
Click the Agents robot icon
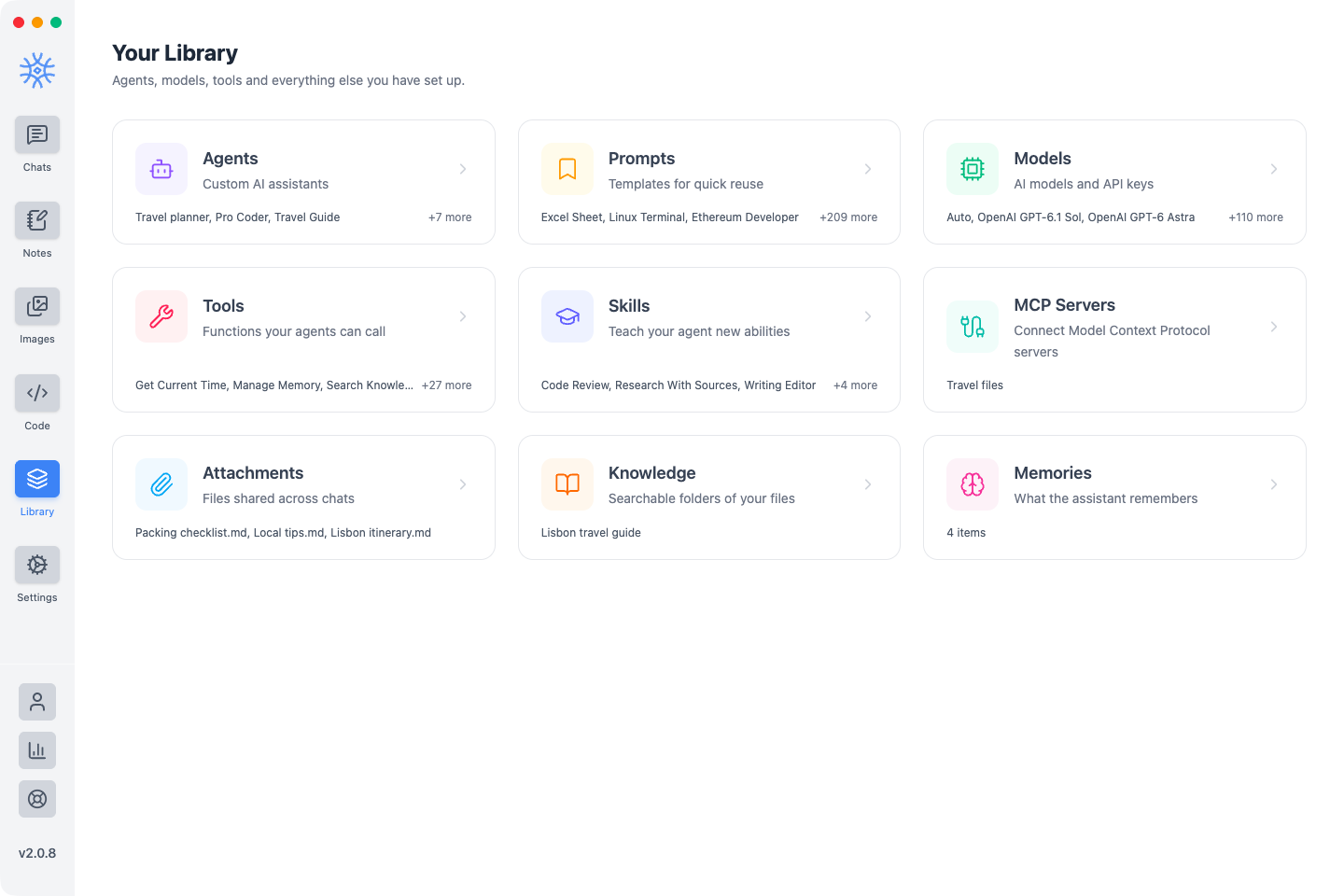click(x=161, y=169)
